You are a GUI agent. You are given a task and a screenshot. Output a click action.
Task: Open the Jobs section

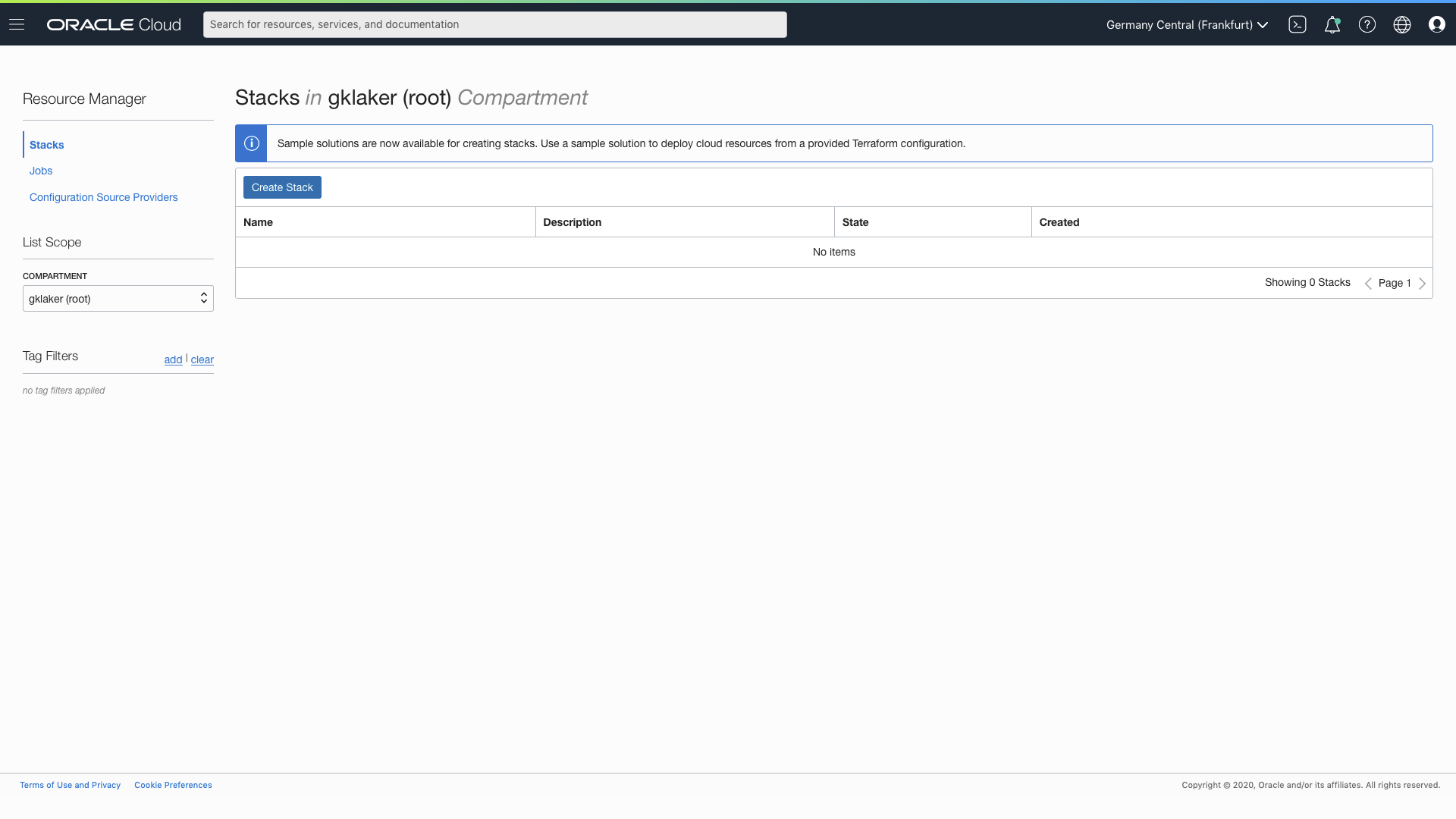[41, 171]
